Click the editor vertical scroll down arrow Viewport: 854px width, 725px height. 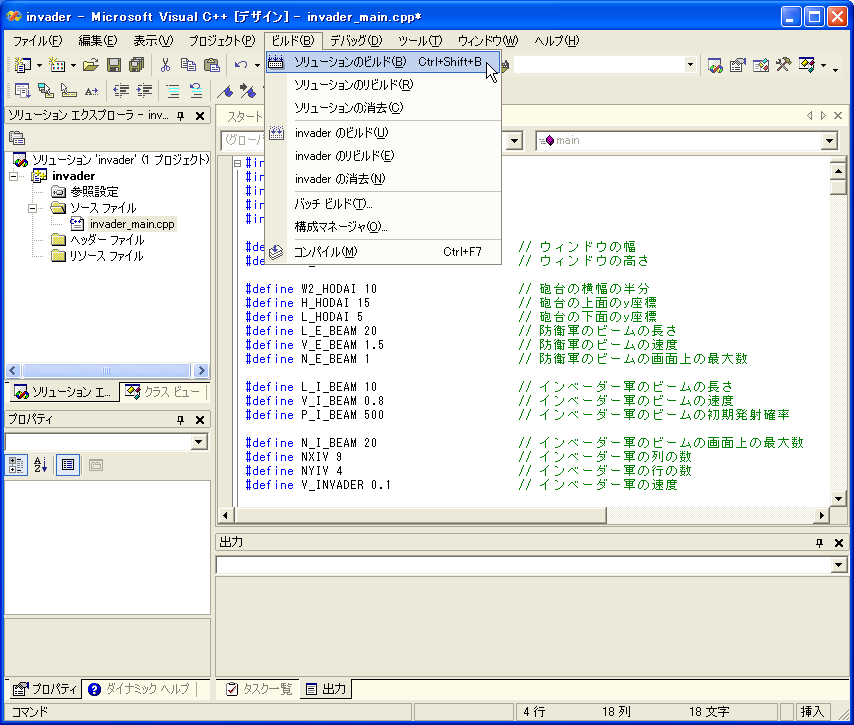click(838, 498)
